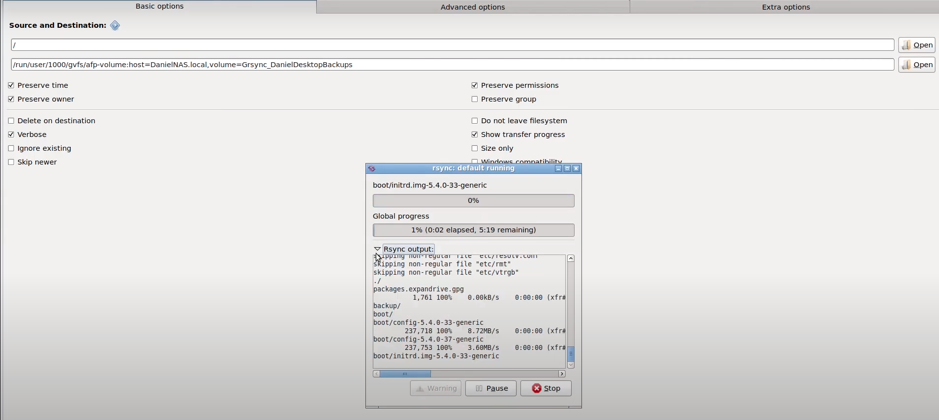Viewport: 939px width, 420px height.
Task: Click the output vertical scrollbar up arrow
Action: click(x=571, y=259)
